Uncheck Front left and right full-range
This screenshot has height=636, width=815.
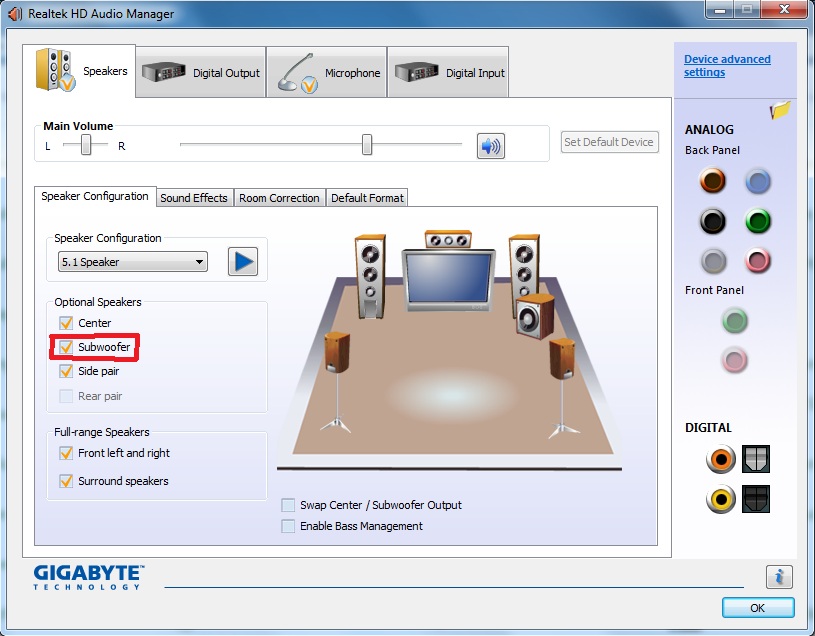[x=66, y=453]
